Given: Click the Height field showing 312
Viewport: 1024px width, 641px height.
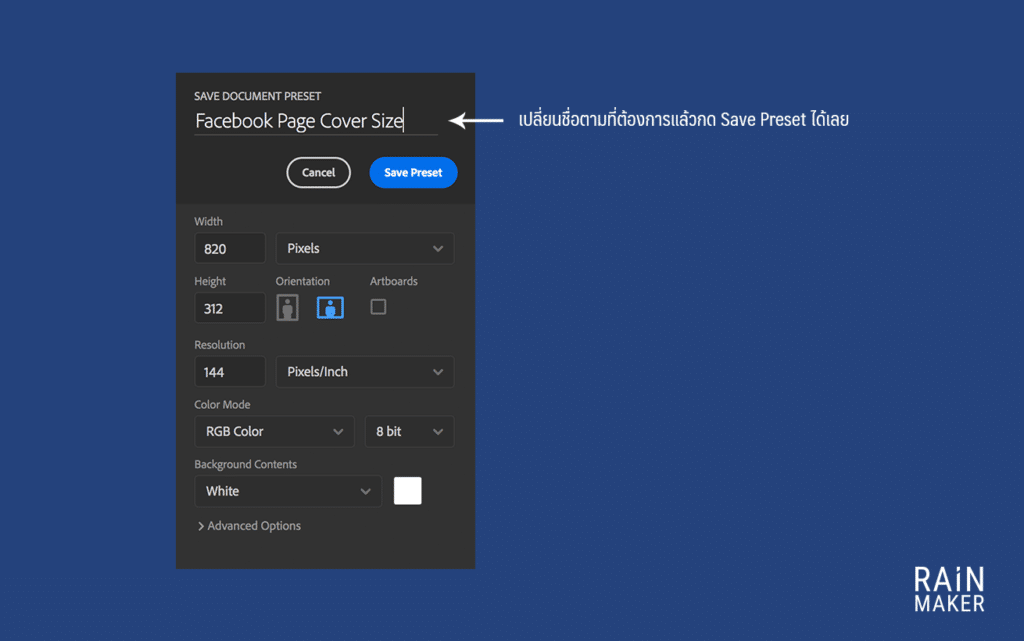Looking at the screenshot, I should pos(230,309).
